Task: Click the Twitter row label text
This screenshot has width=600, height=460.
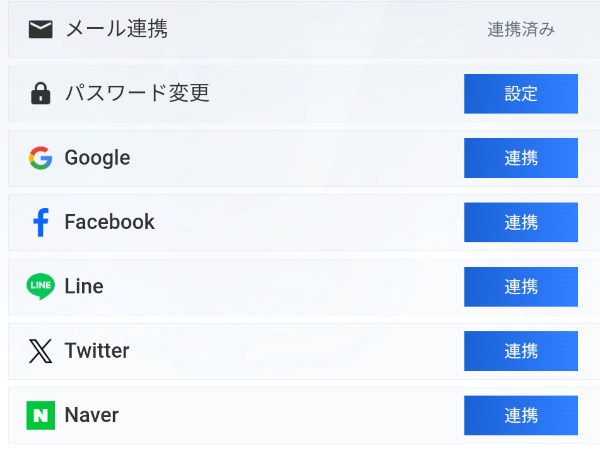Action: 97,351
